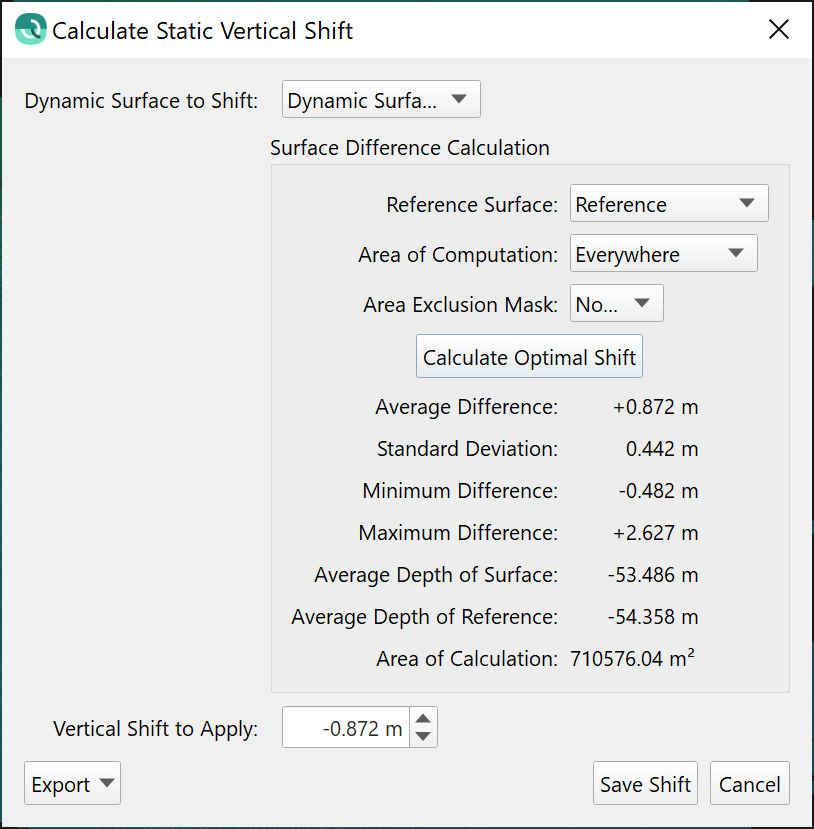Click the app icon in the title bar
Image resolution: width=814 pixels, height=829 pixels.
click(31, 29)
